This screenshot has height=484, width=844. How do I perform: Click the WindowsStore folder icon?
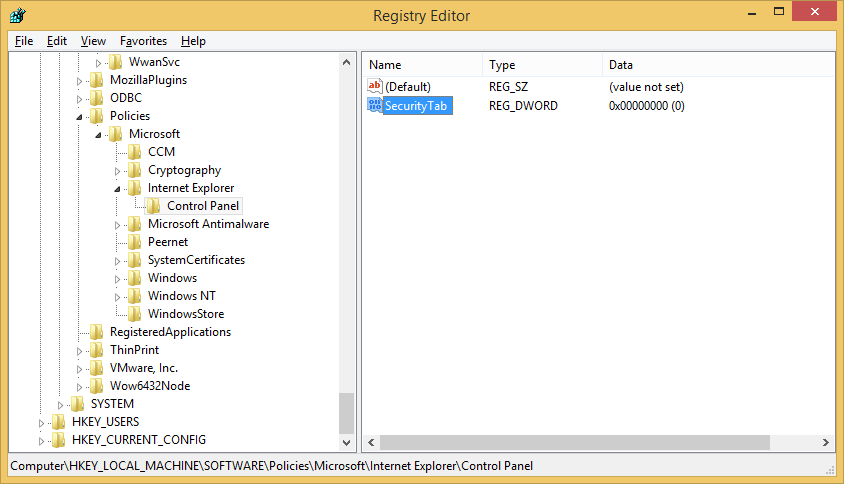[135, 314]
